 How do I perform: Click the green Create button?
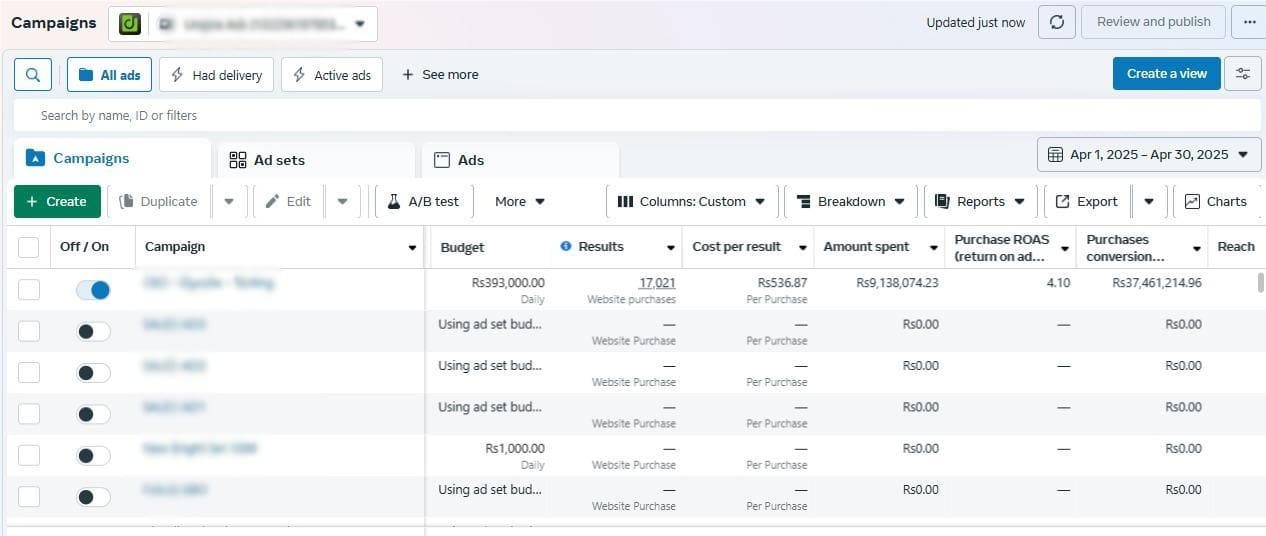click(57, 201)
